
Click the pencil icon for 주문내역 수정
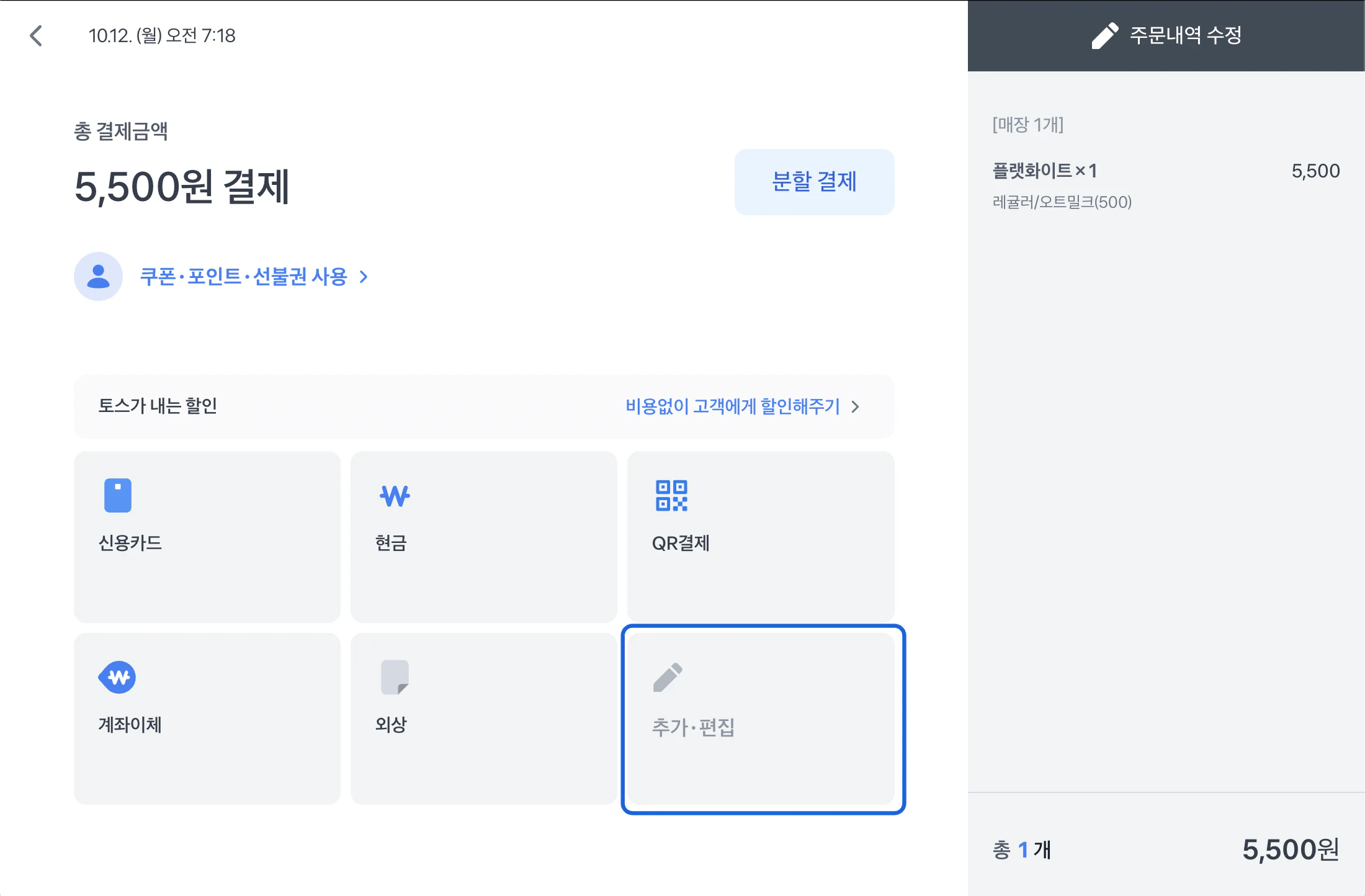click(1105, 35)
